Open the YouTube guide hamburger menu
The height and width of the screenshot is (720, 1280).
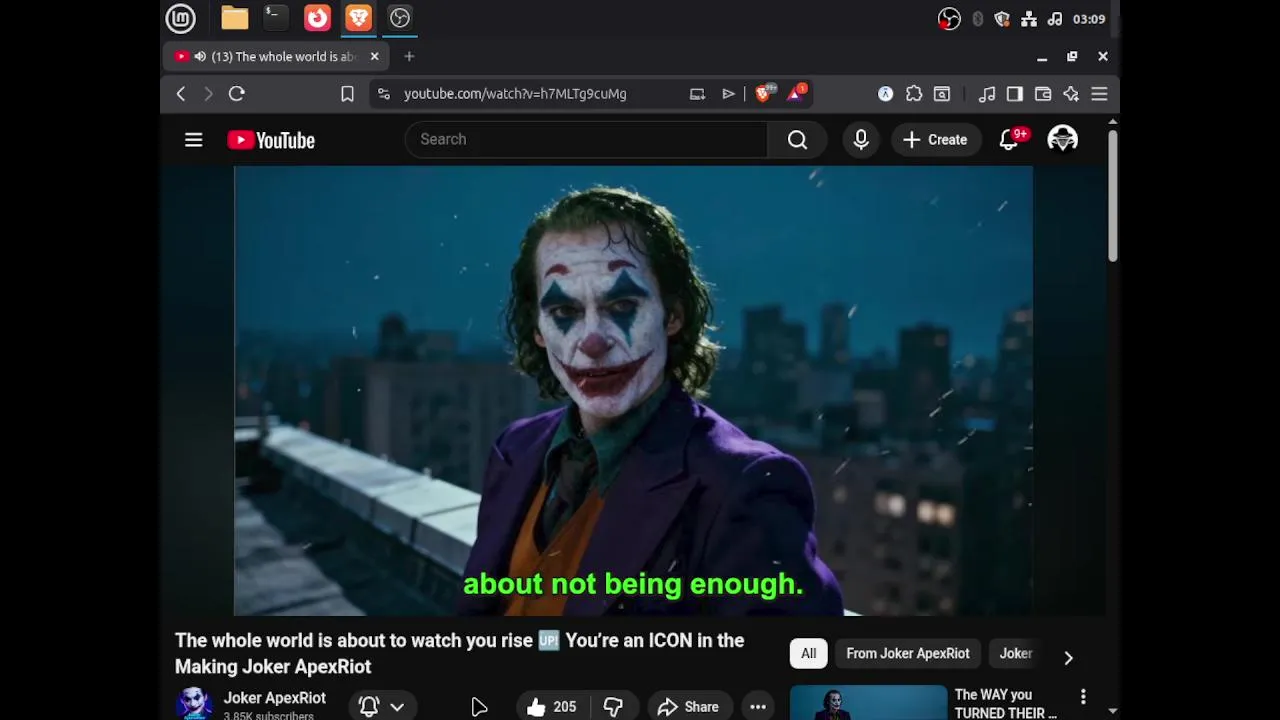194,140
